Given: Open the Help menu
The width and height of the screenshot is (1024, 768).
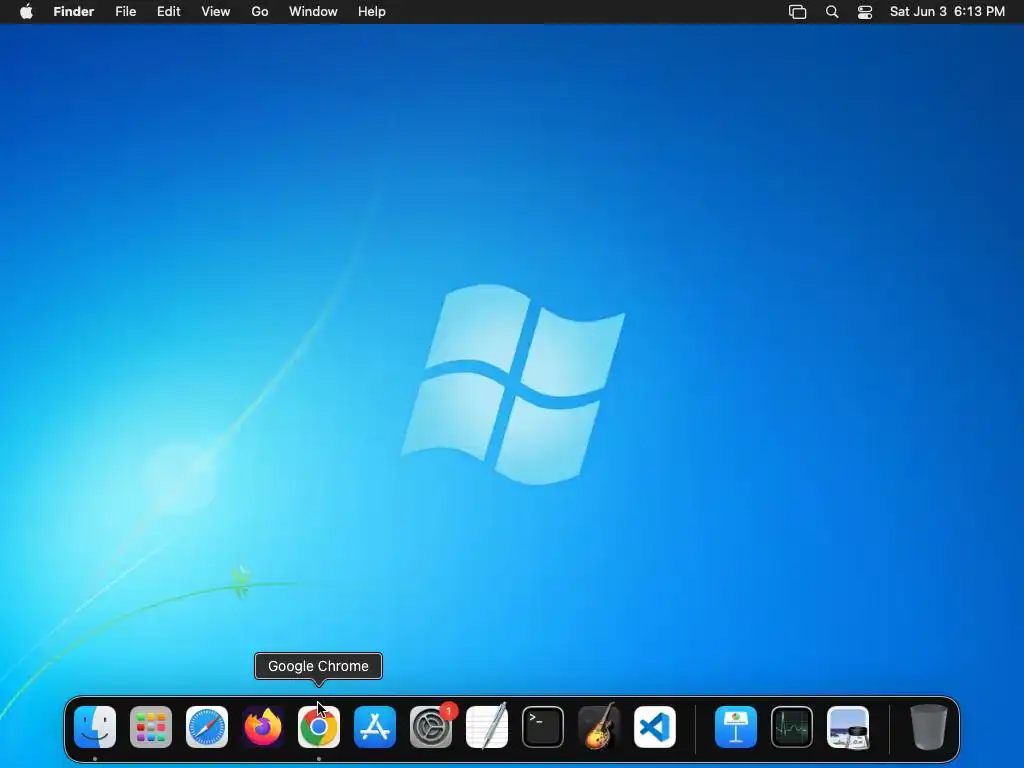Looking at the screenshot, I should (372, 12).
